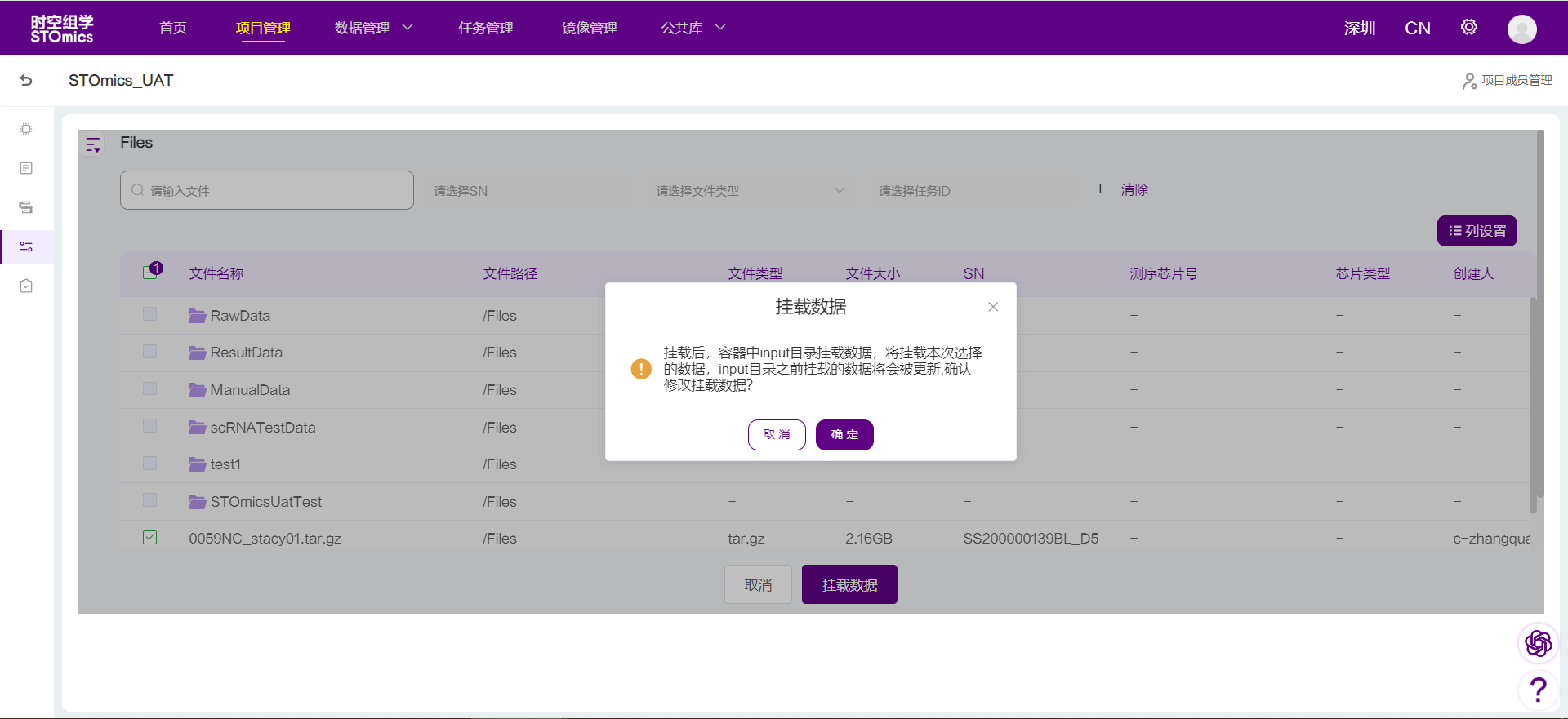Confirm mounting with the 确定 button
This screenshot has width=1568, height=719.
pyautogui.click(x=844, y=435)
